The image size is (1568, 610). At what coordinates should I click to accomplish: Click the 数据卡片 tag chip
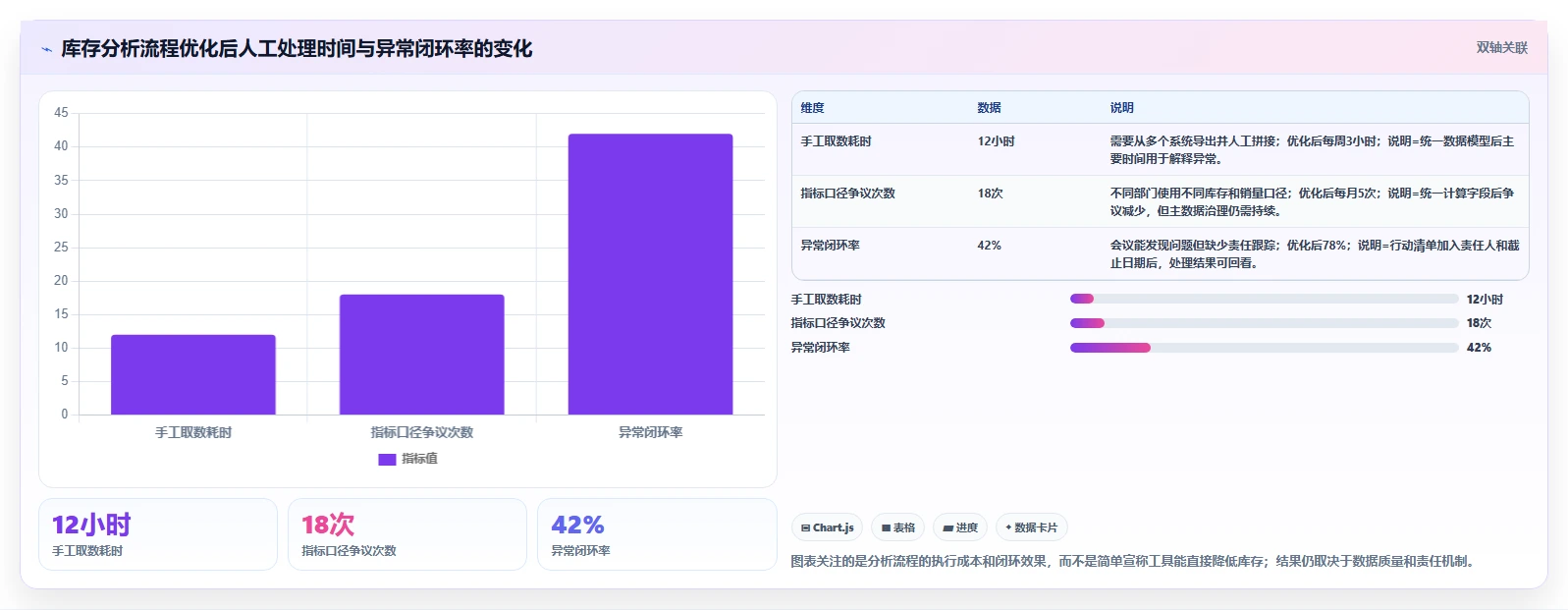(x=1031, y=527)
